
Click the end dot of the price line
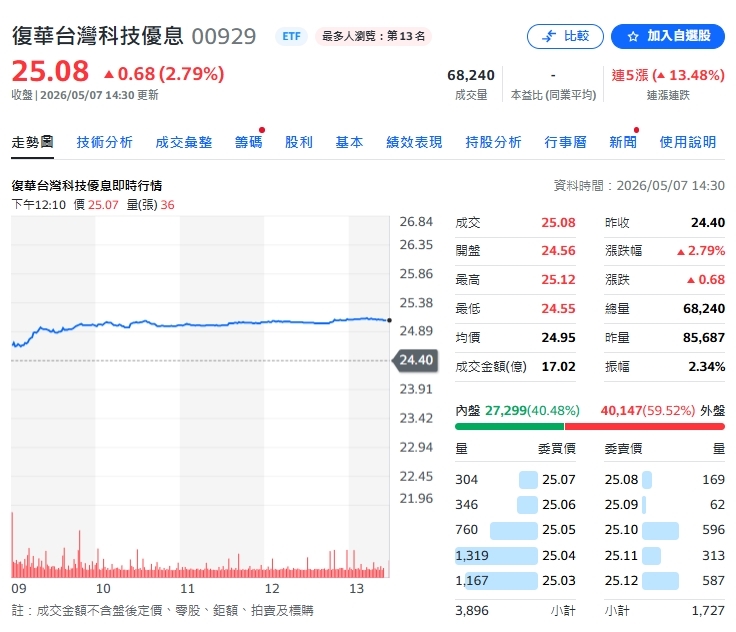click(389, 320)
